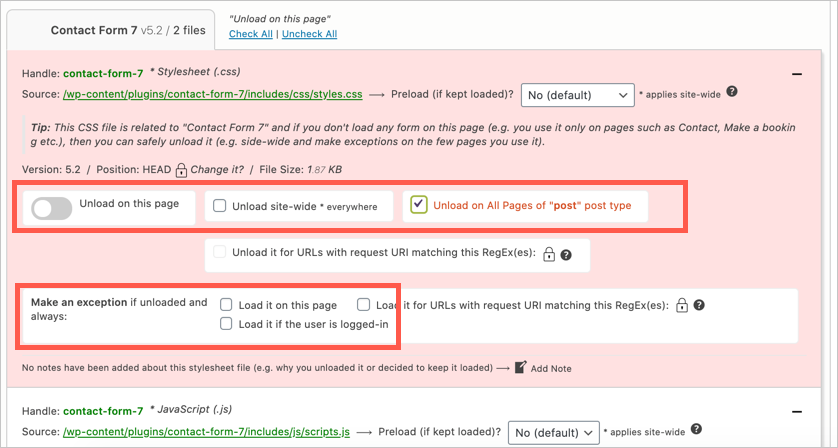The height and width of the screenshot is (448, 838).
Task: Open the JavaScript Preload dropdown
Action: coord(554,432)
